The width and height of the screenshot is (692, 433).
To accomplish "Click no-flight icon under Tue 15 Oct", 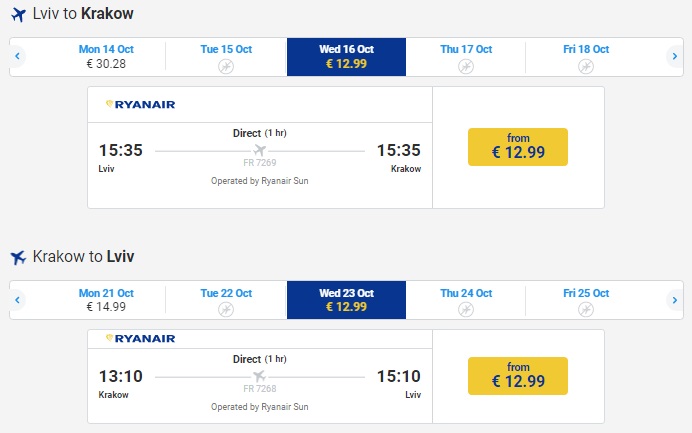I will click(226, 66).
